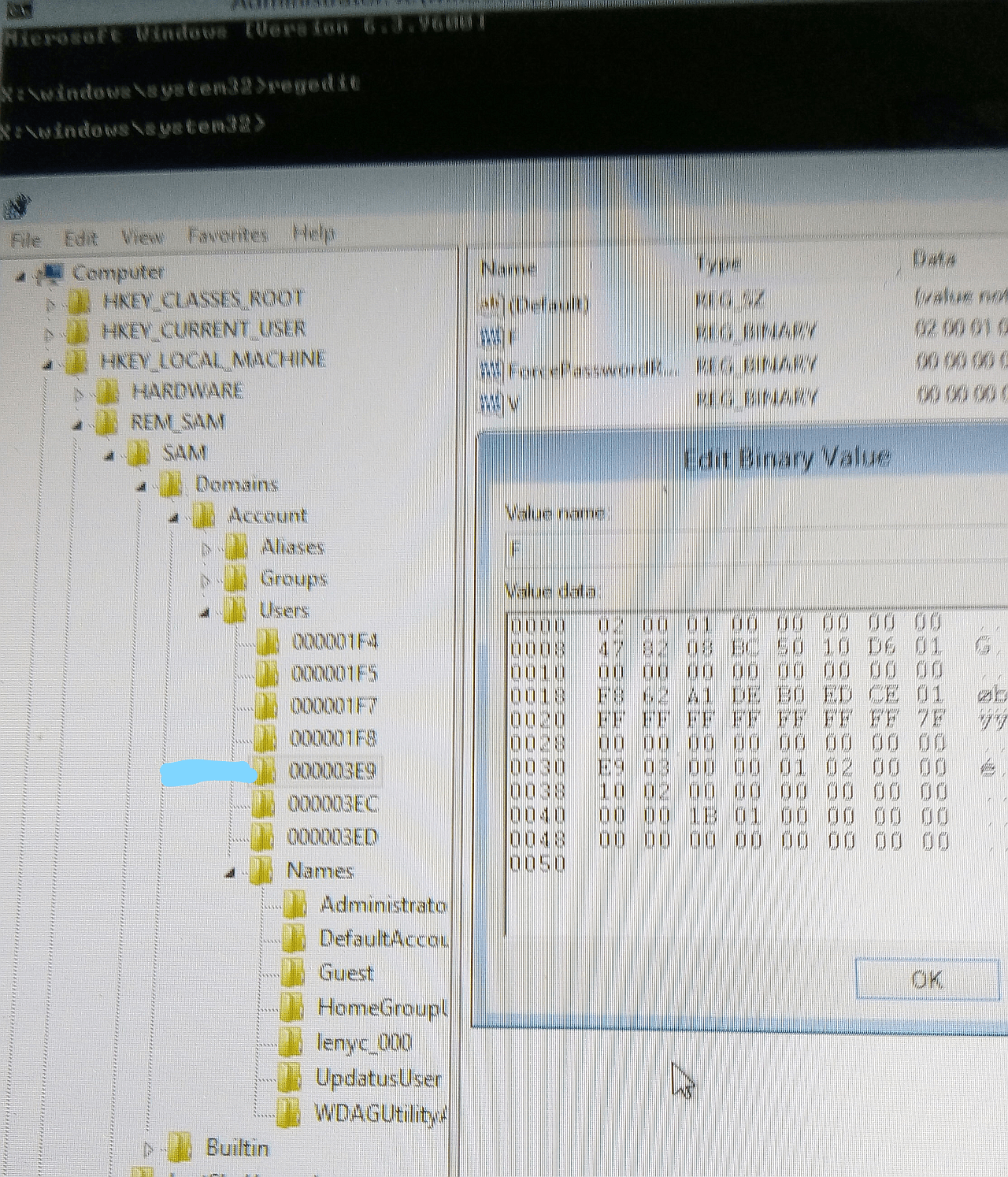
Task: Open the Favorites menu
Action: (x=228, y=234)
